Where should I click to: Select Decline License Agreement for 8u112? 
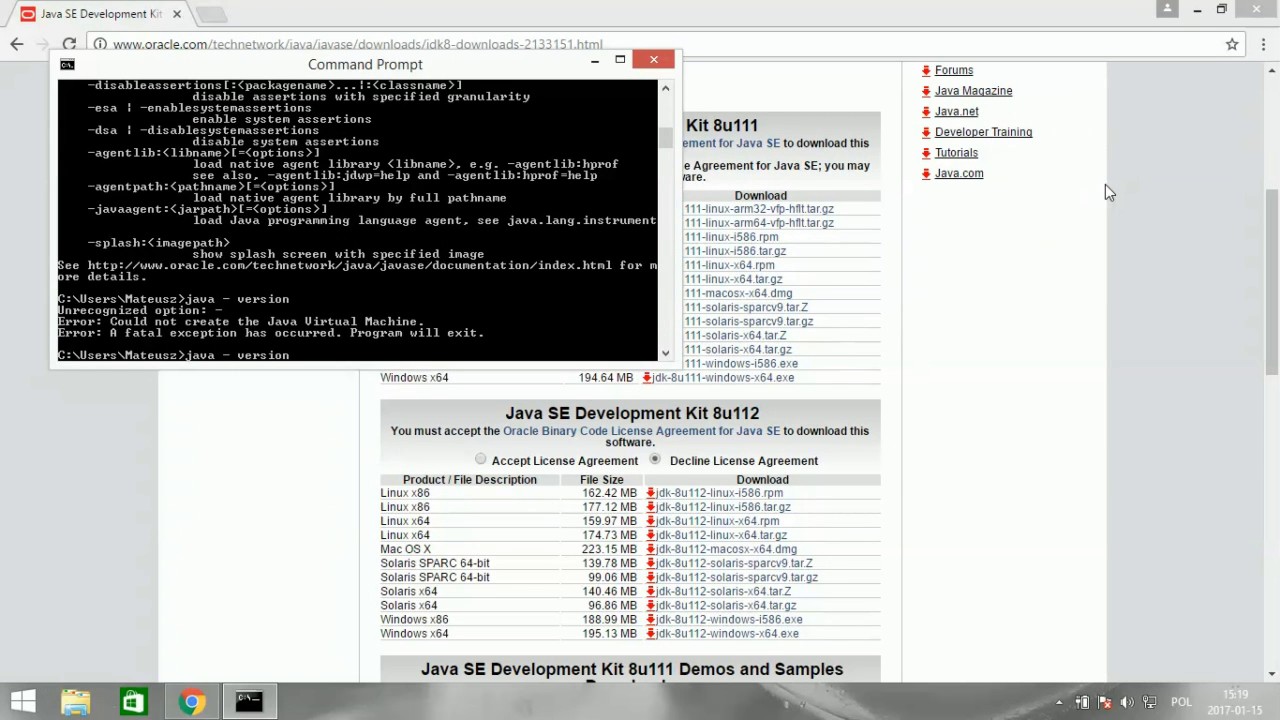(655, 459)
